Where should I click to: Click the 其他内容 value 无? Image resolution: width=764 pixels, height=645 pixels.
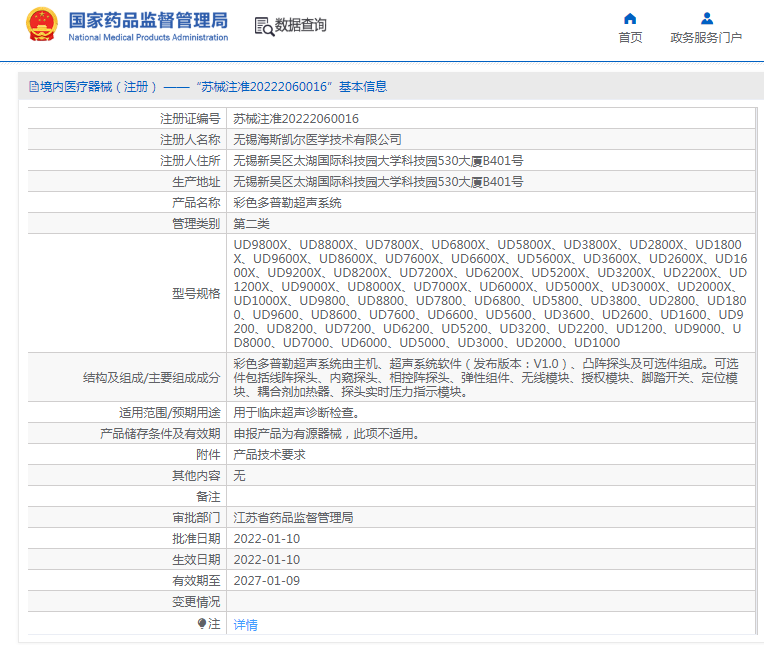click(239, 475)
